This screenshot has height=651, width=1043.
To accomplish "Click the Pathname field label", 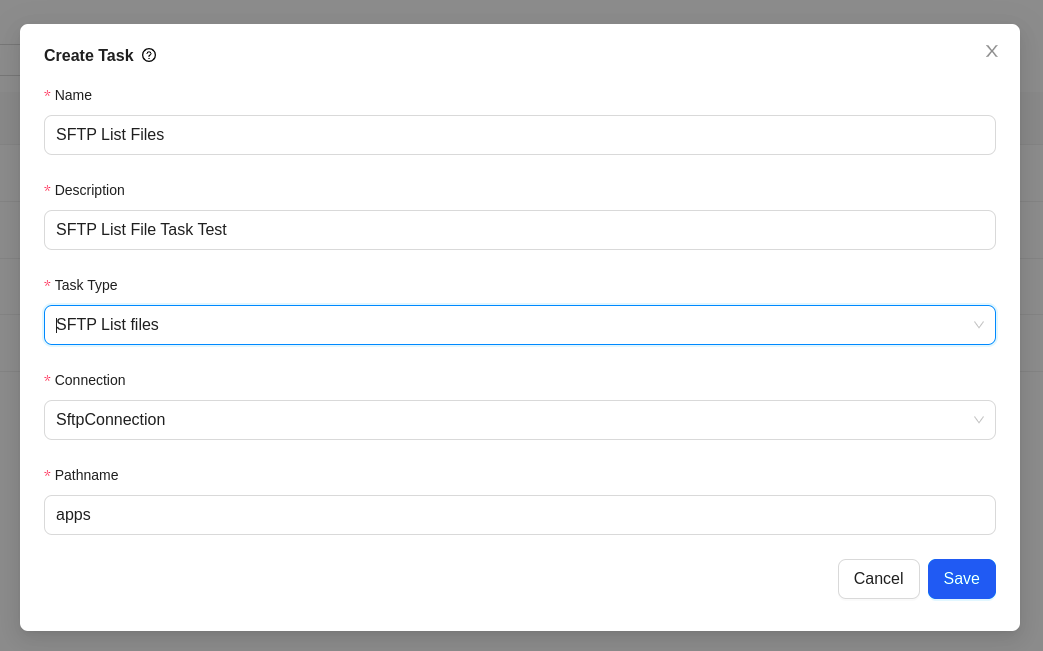I will point(86,475).
